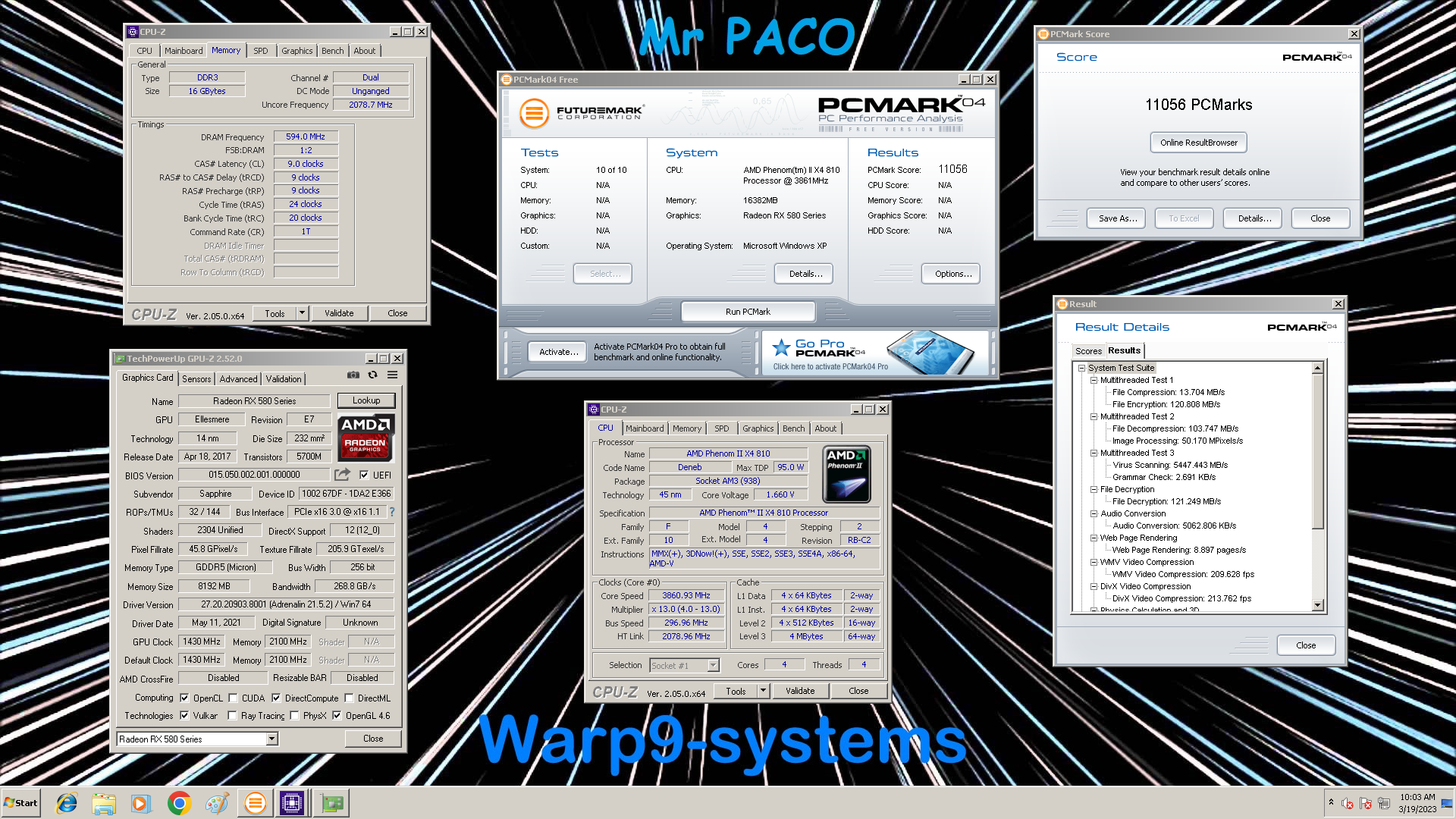1456x819 pixels.
Task: Toggle the UEFI checkbox in GPU-Z
Action: pos(364,475)
